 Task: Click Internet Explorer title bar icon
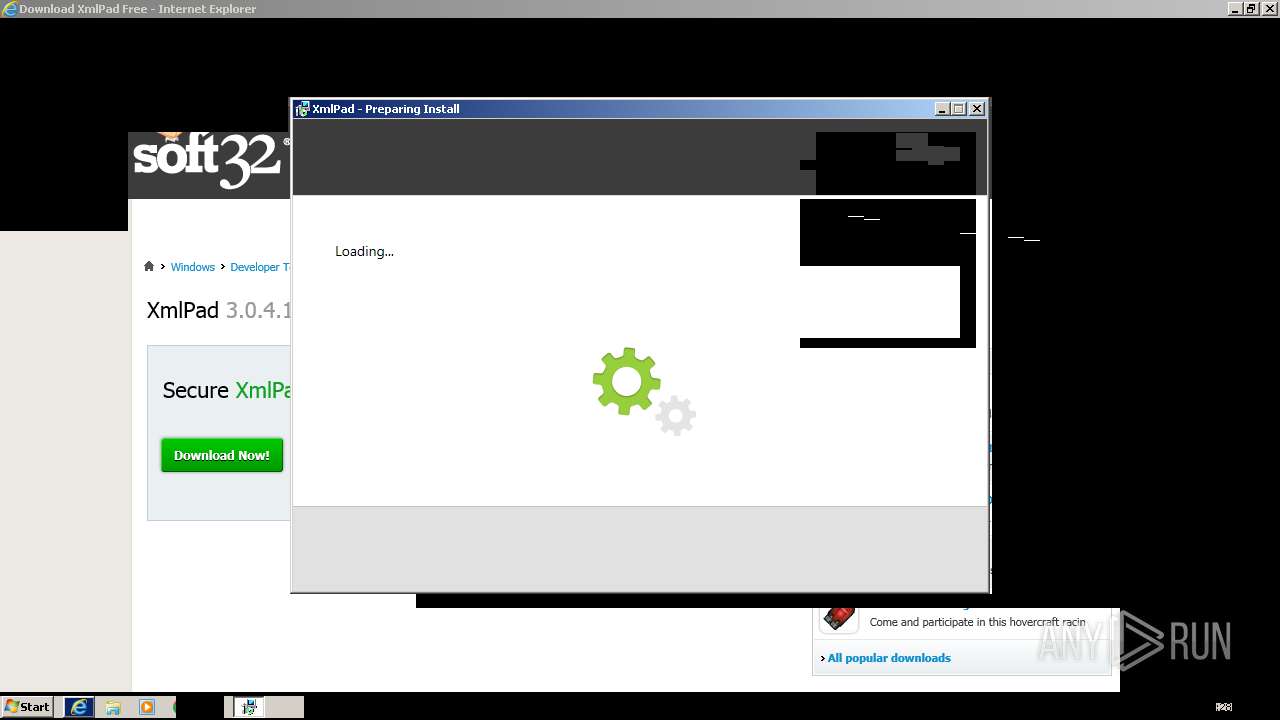pyautogui.click(x=10, y=9)
